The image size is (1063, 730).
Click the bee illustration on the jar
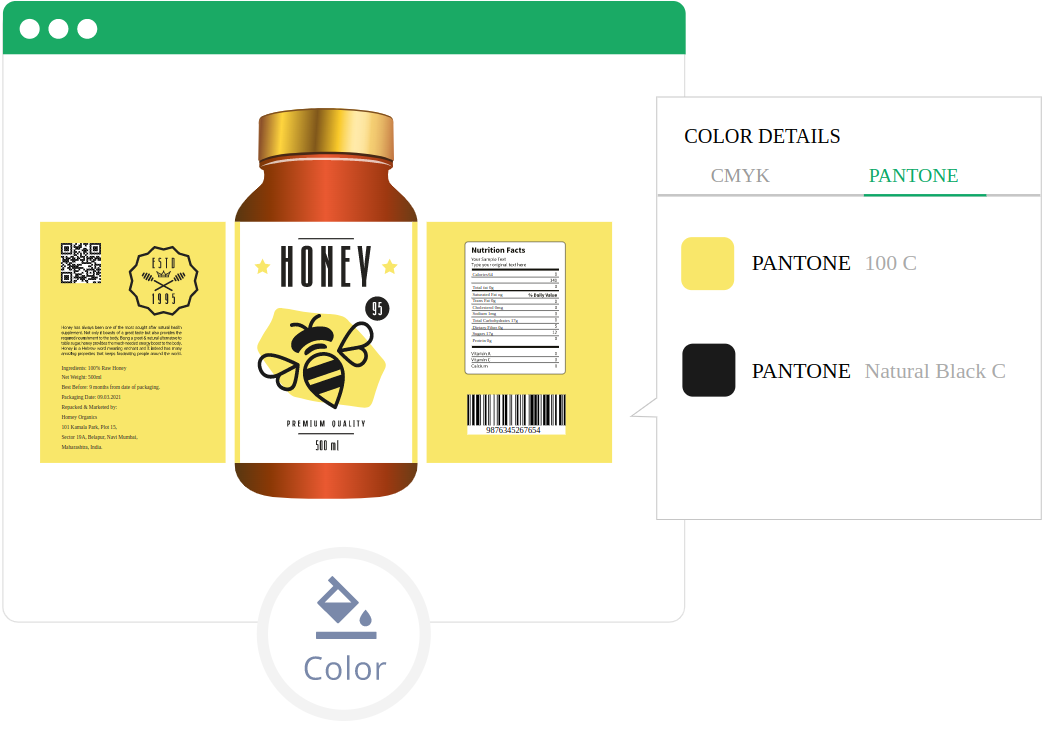[x=316, y=359]
